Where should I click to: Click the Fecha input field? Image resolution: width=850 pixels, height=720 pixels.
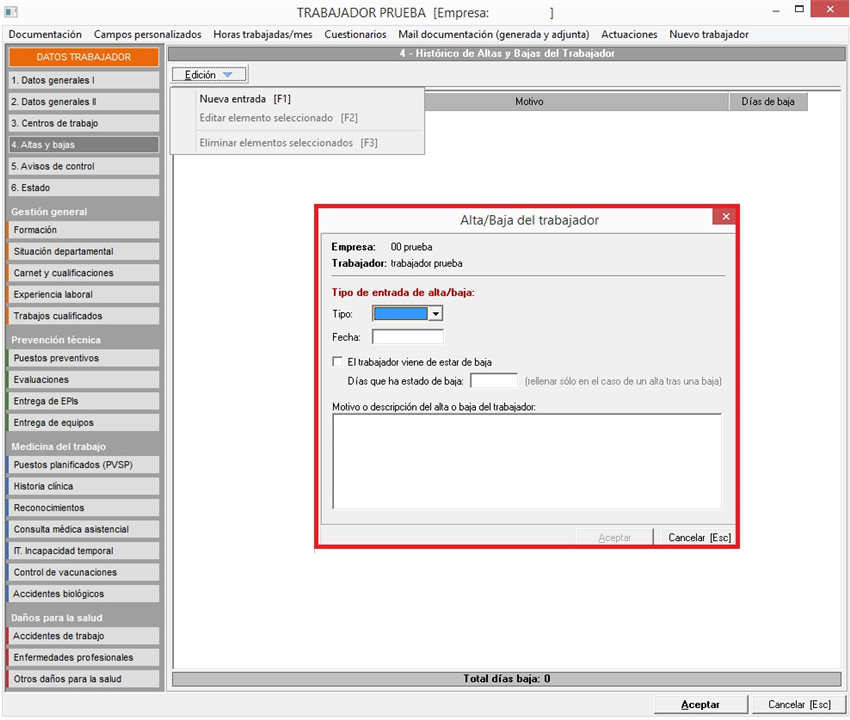click(408, 337)
